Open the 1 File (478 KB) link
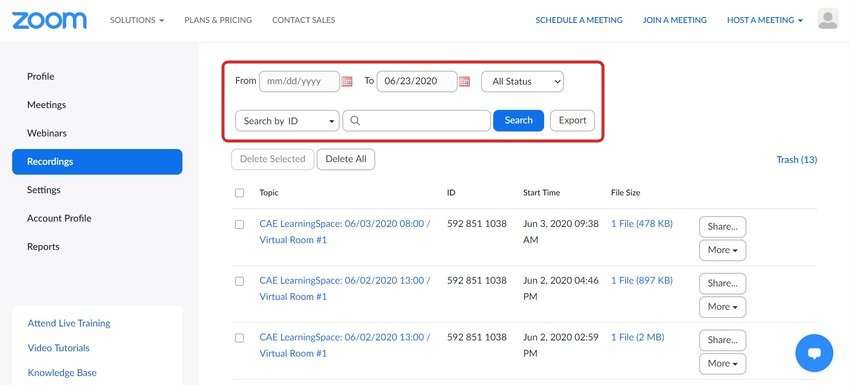850x385 pixels. pos(642,223)
